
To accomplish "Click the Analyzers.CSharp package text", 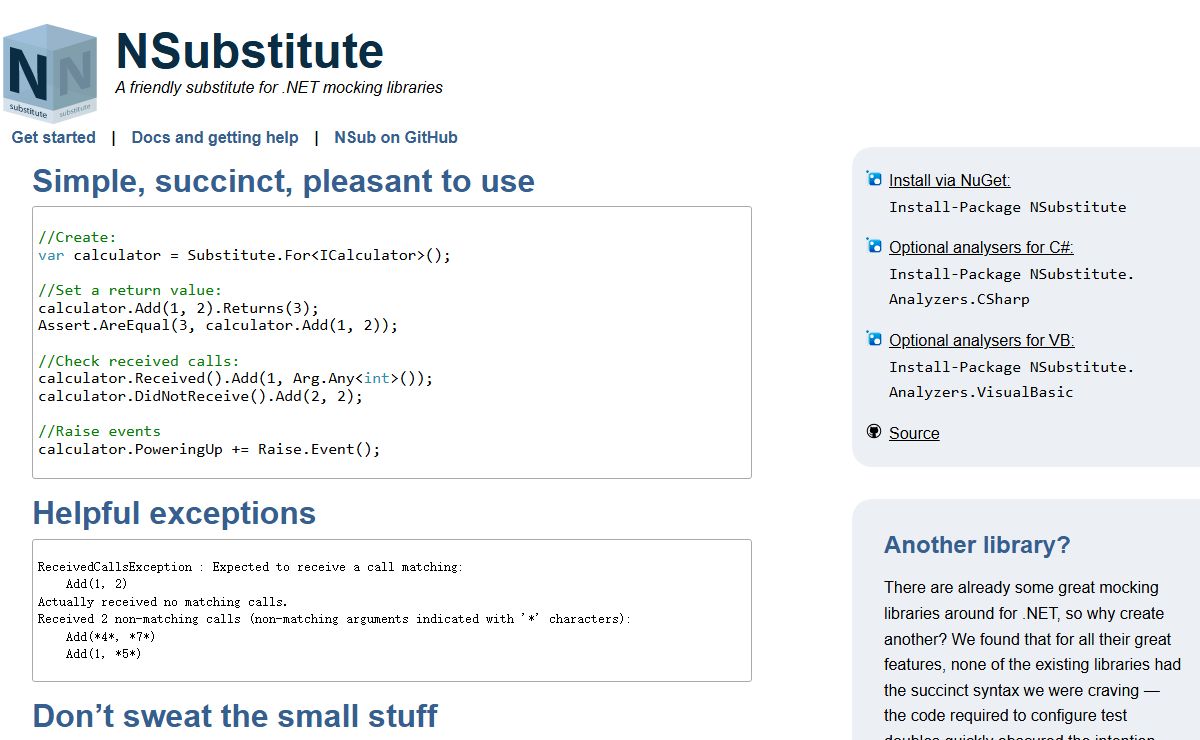I will coord(959,299).
